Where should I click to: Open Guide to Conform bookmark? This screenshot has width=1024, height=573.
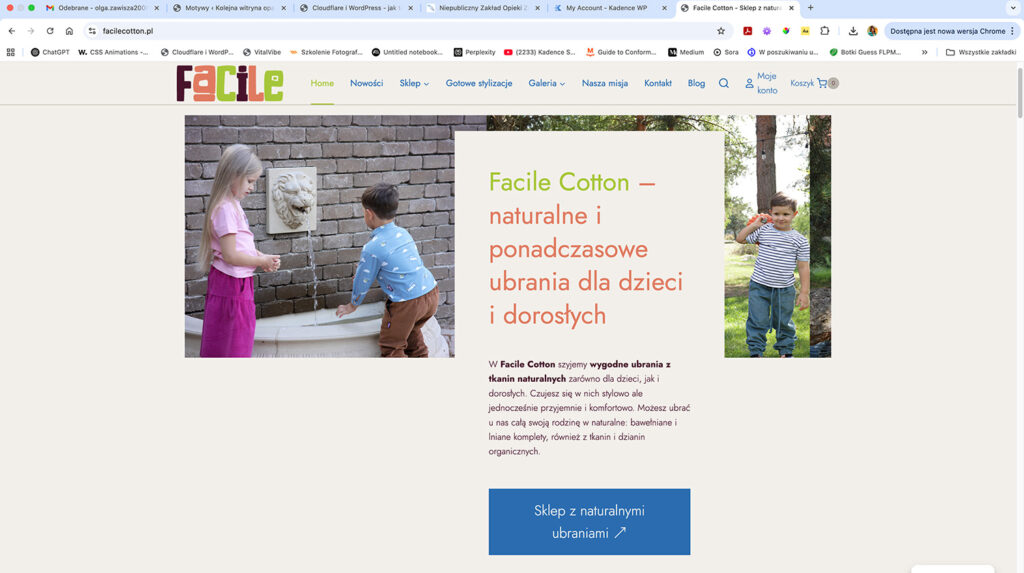click(622, 52)
